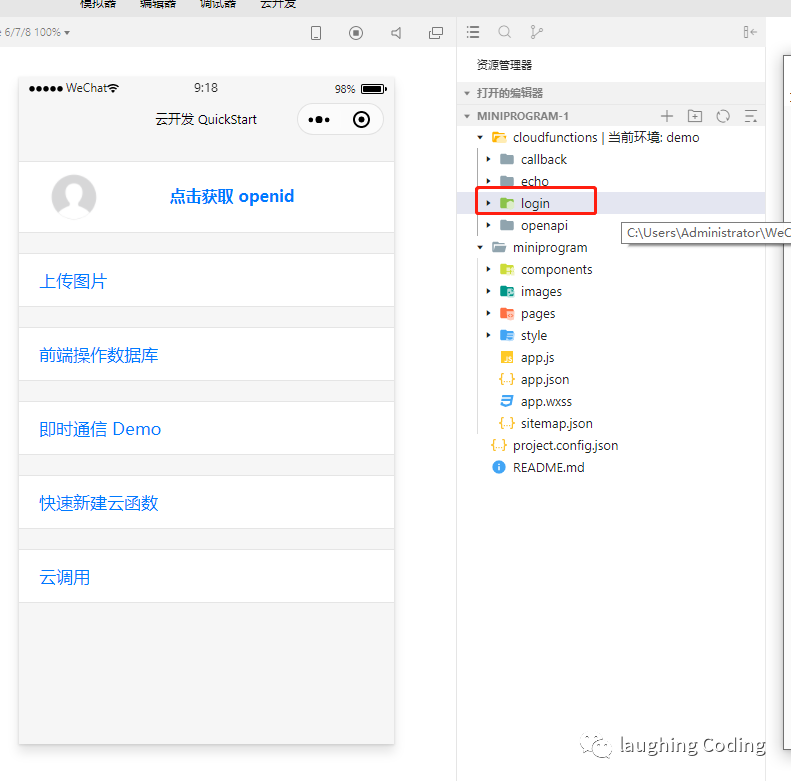
Task: Toggle the device rotation phone icon
Action: 316,33
